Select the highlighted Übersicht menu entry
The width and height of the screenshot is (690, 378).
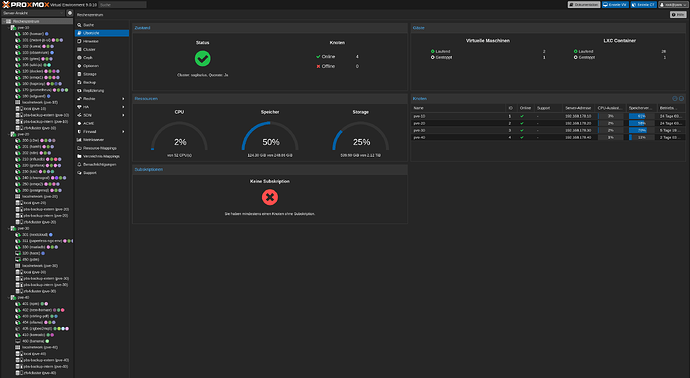pyautogui.click(x=102, y=33)
